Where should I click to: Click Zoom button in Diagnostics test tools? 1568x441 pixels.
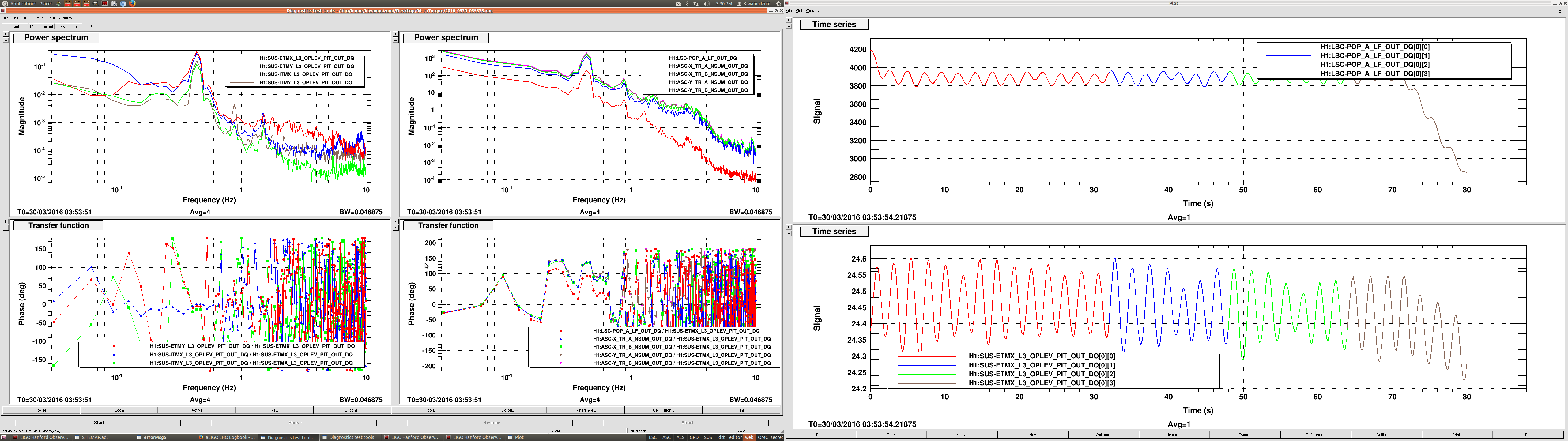coord(119,410)
